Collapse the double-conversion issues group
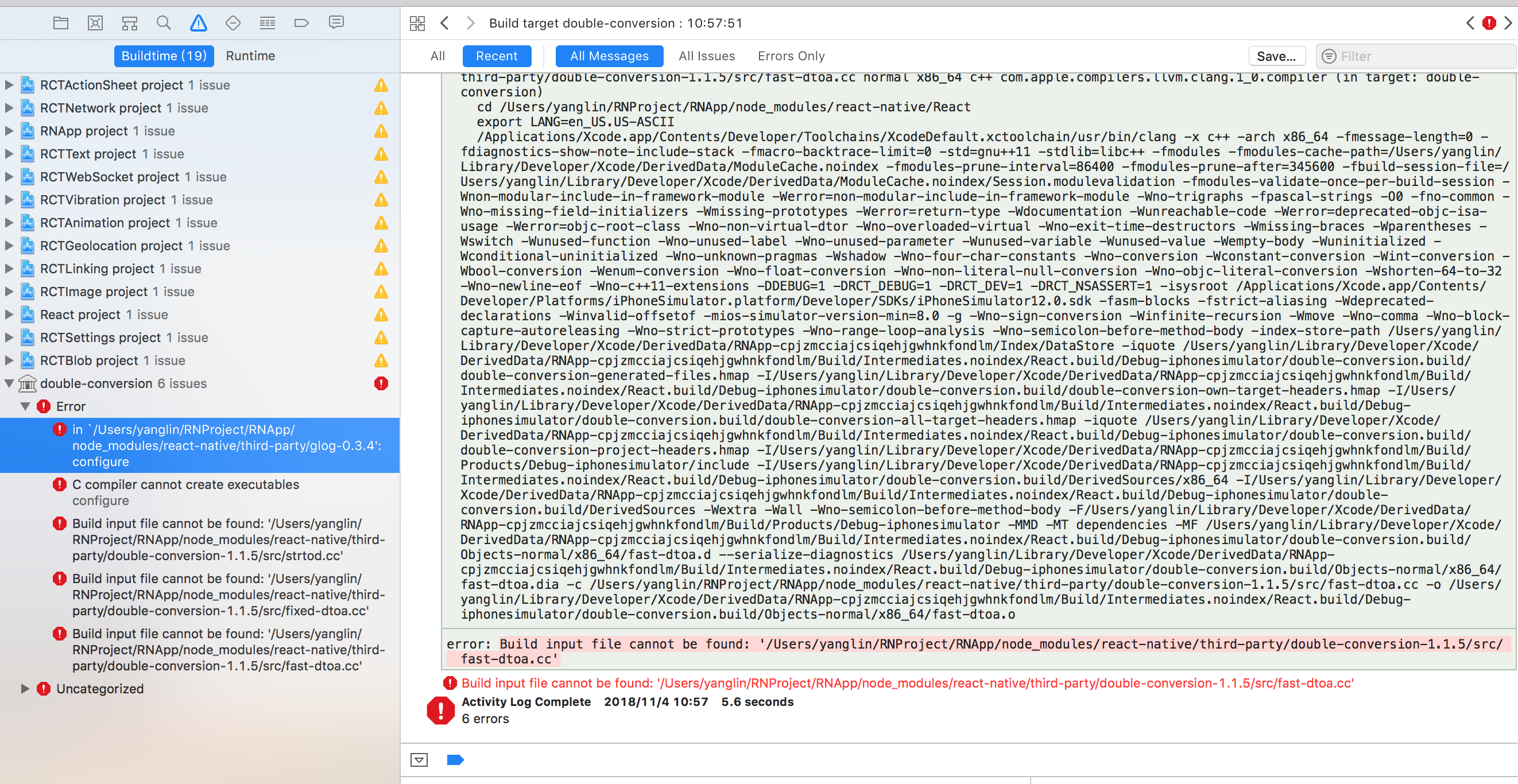The image size is (1518, 784). 9,383
